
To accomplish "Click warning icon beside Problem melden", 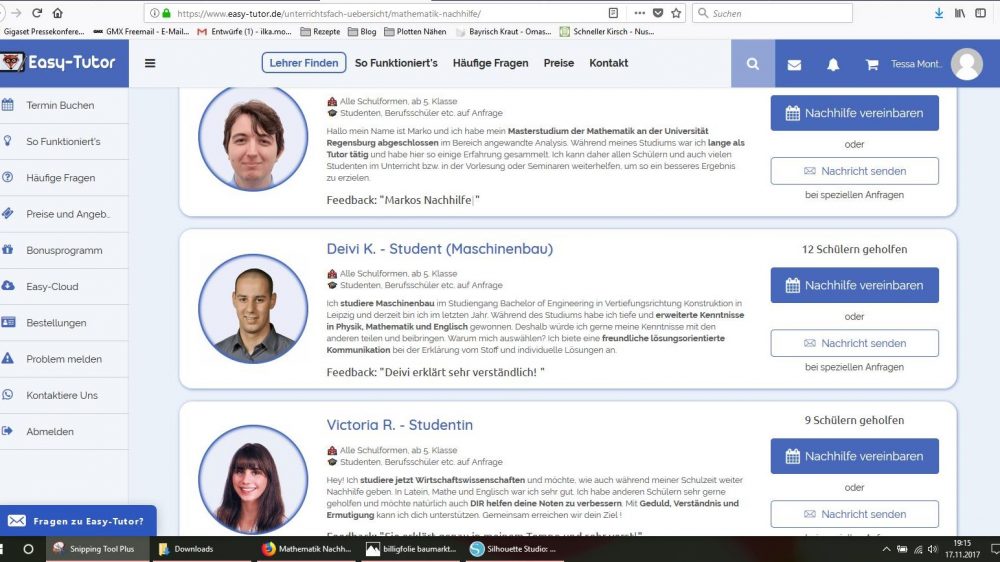I will (8, 359).
